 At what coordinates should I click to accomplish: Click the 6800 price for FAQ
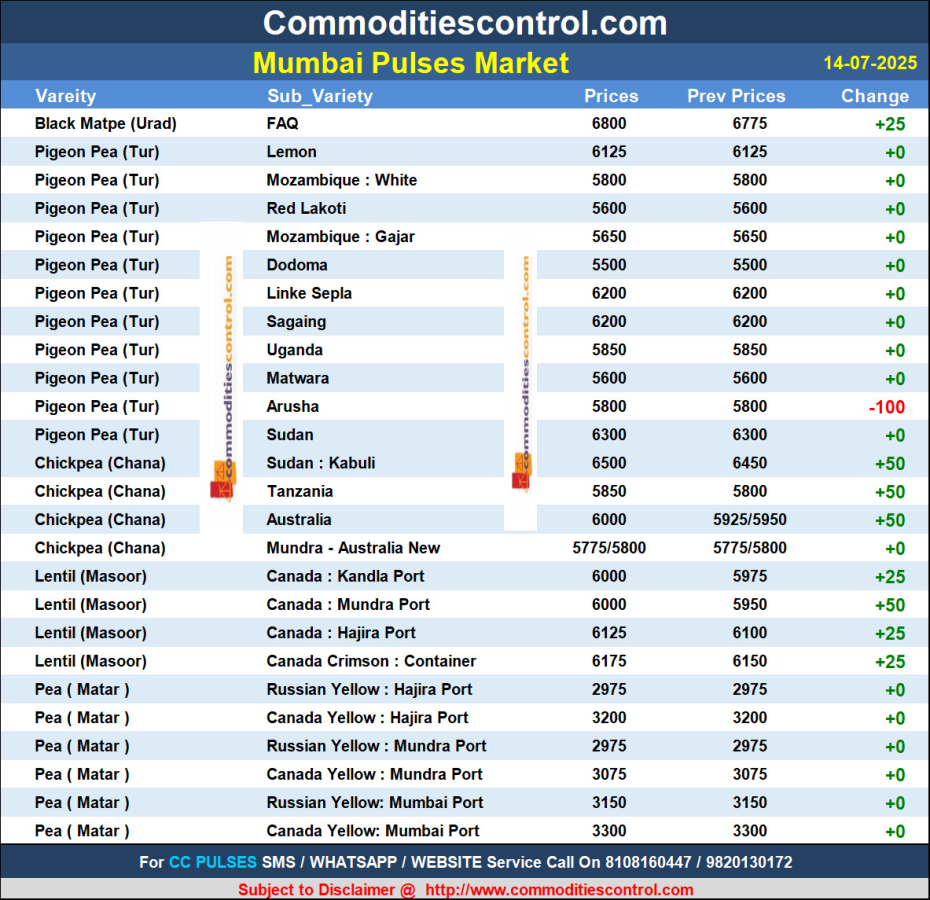click(x=609, y=123)
